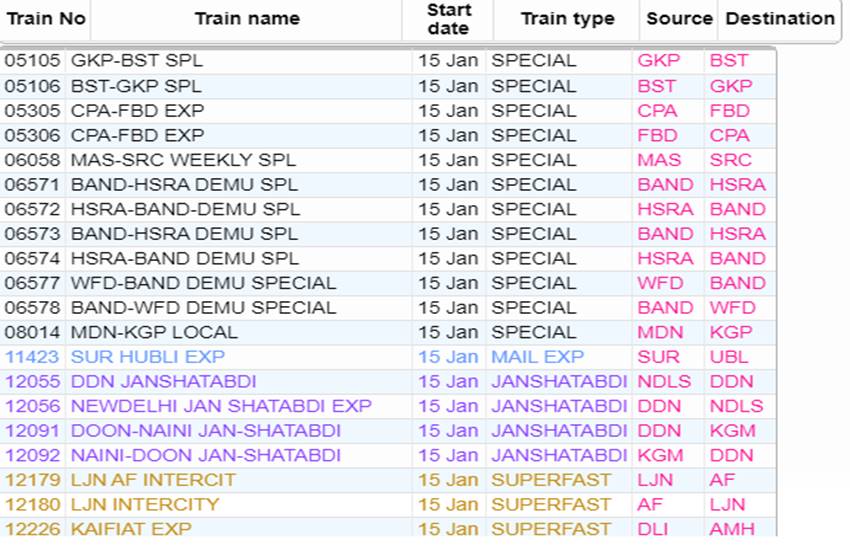Click the SUR HUBLI EXP train name
The width and height of the screenshot is (850, 550).
click(147, 357)
